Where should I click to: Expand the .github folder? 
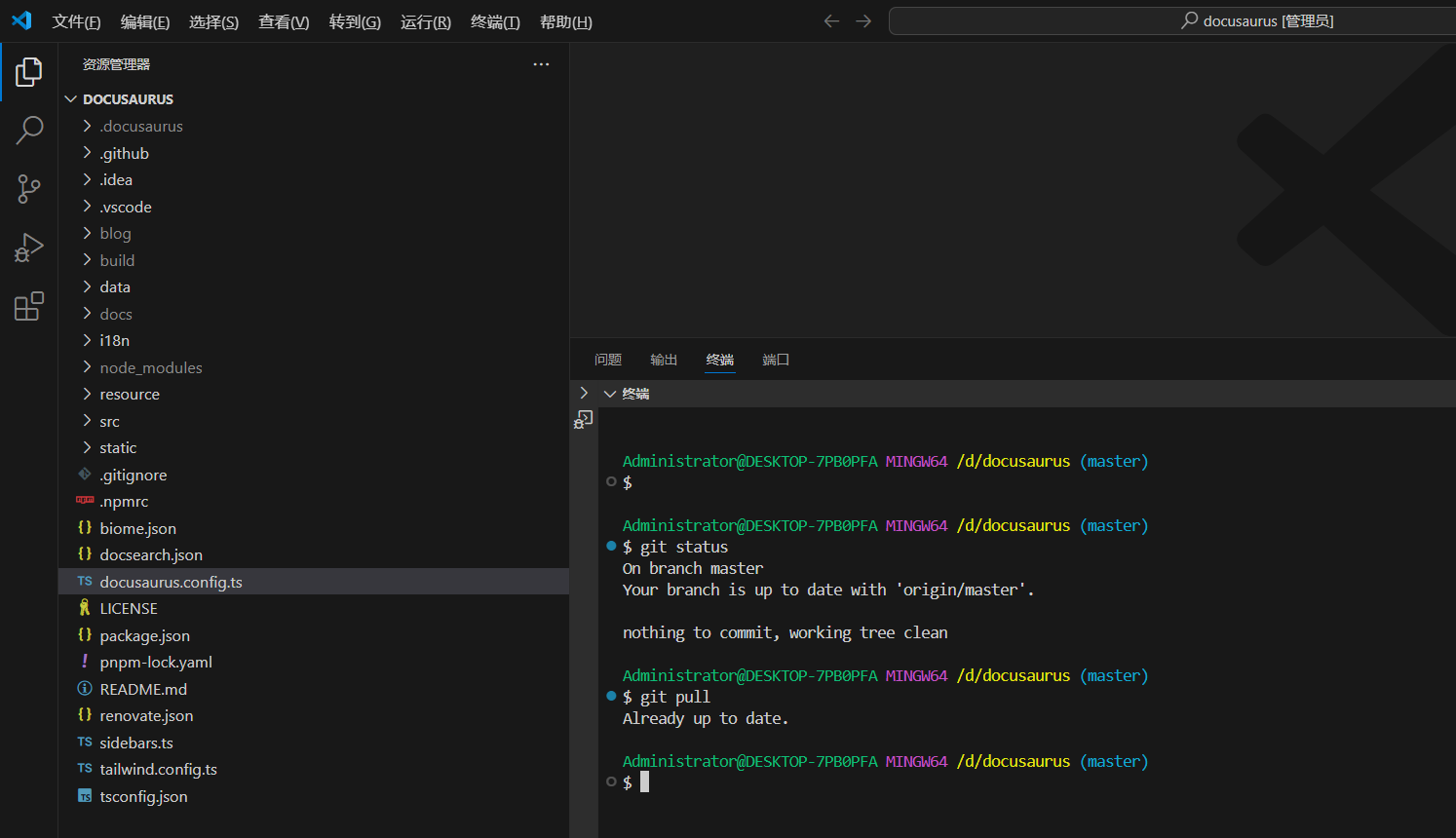point(87,153)
